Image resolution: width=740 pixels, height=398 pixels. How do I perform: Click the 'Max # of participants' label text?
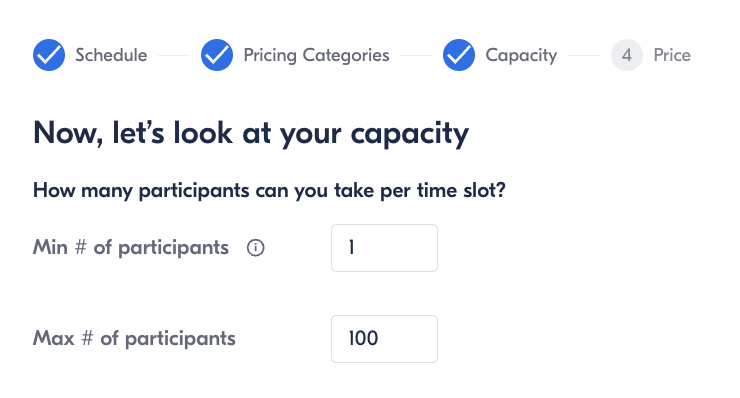point(134,339)
